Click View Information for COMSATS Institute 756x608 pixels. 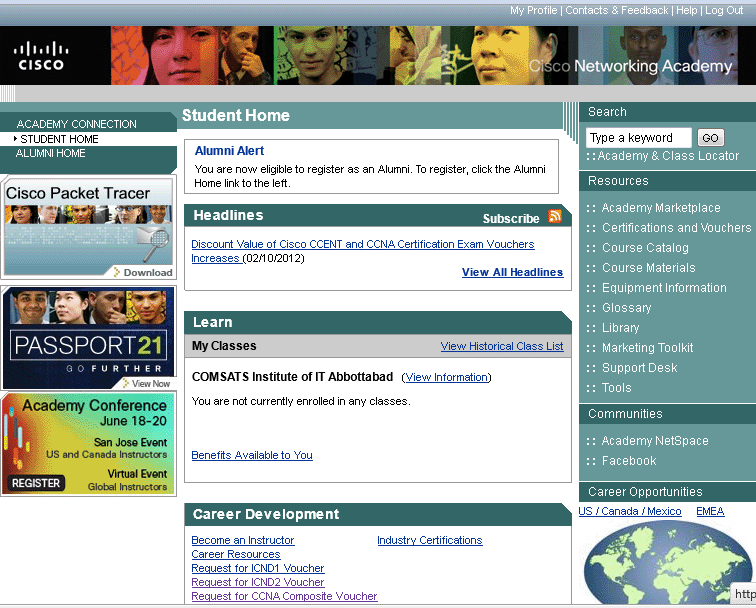click(446, 377)
